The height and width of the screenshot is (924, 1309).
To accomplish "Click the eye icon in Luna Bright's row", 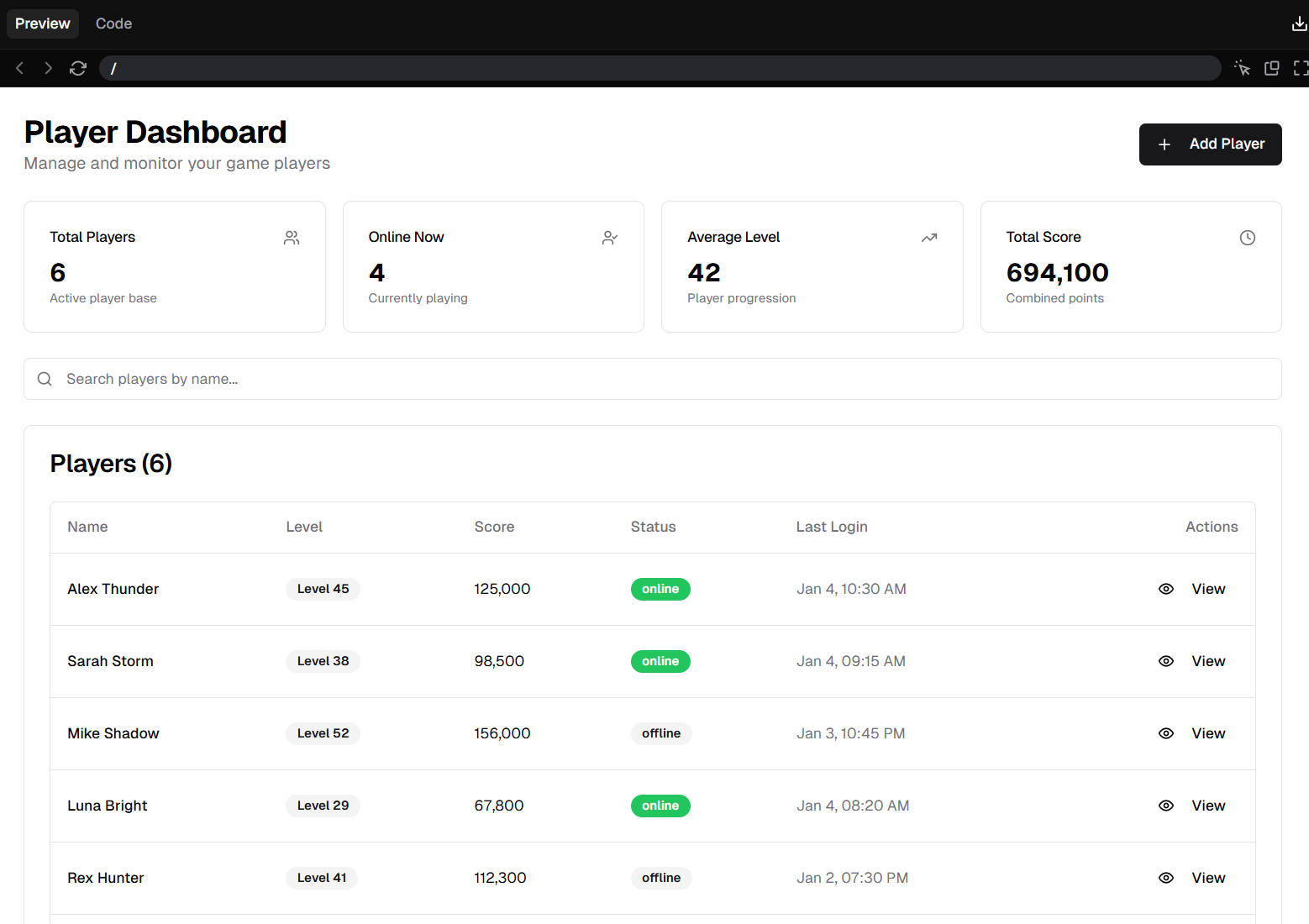I will (1166, 806).
